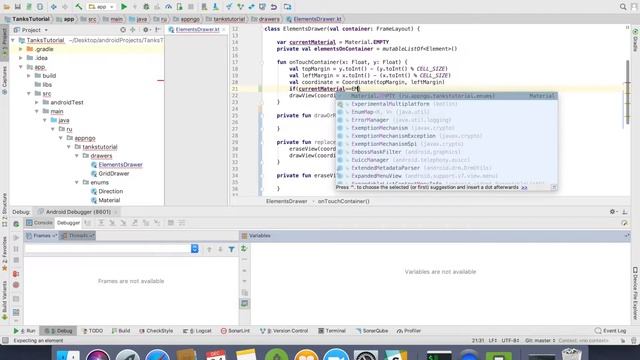Click the filter funnel icon in Frames panel
Viewport: 640px width, 360px height.
[x=231, y=249]
